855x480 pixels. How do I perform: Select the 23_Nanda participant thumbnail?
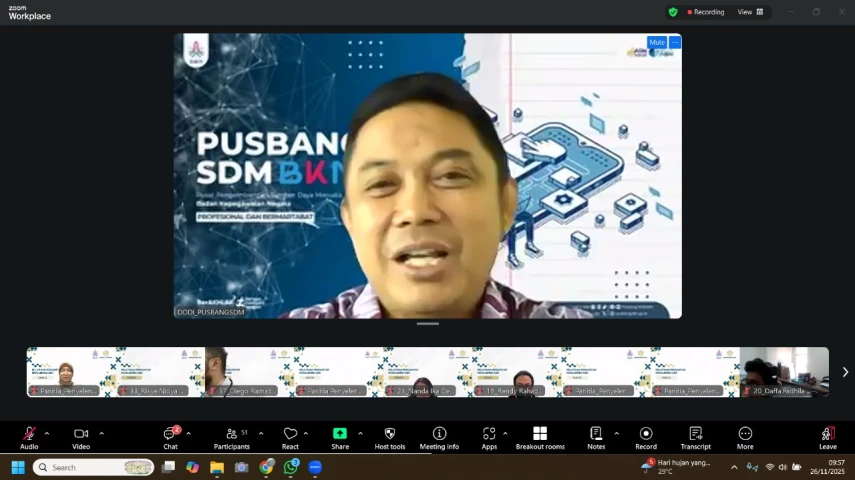click(x=428, y=372)
